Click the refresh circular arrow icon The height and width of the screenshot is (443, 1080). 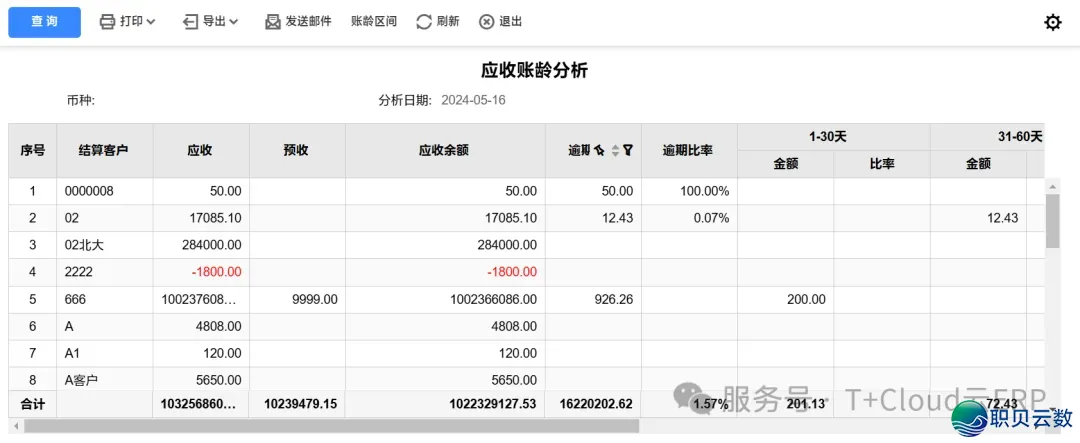424,22
